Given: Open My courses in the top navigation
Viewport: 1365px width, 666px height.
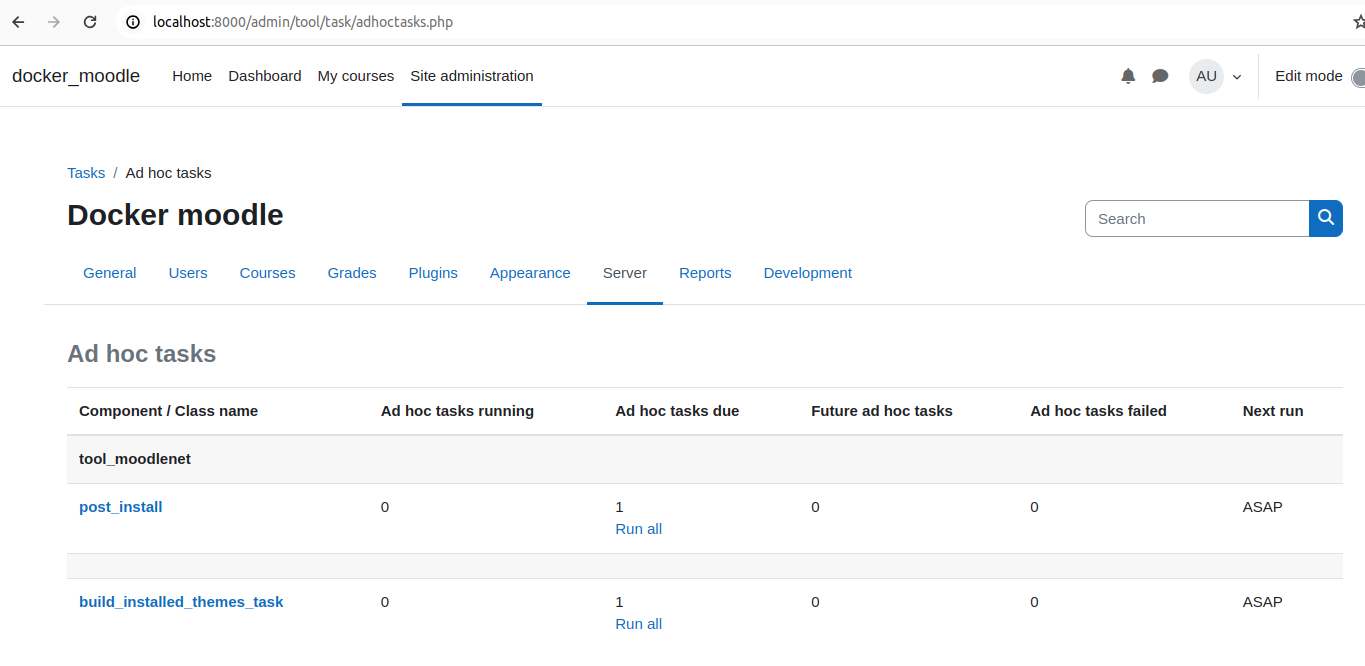Looking at the screenshot, I should (x=356, y=76).
